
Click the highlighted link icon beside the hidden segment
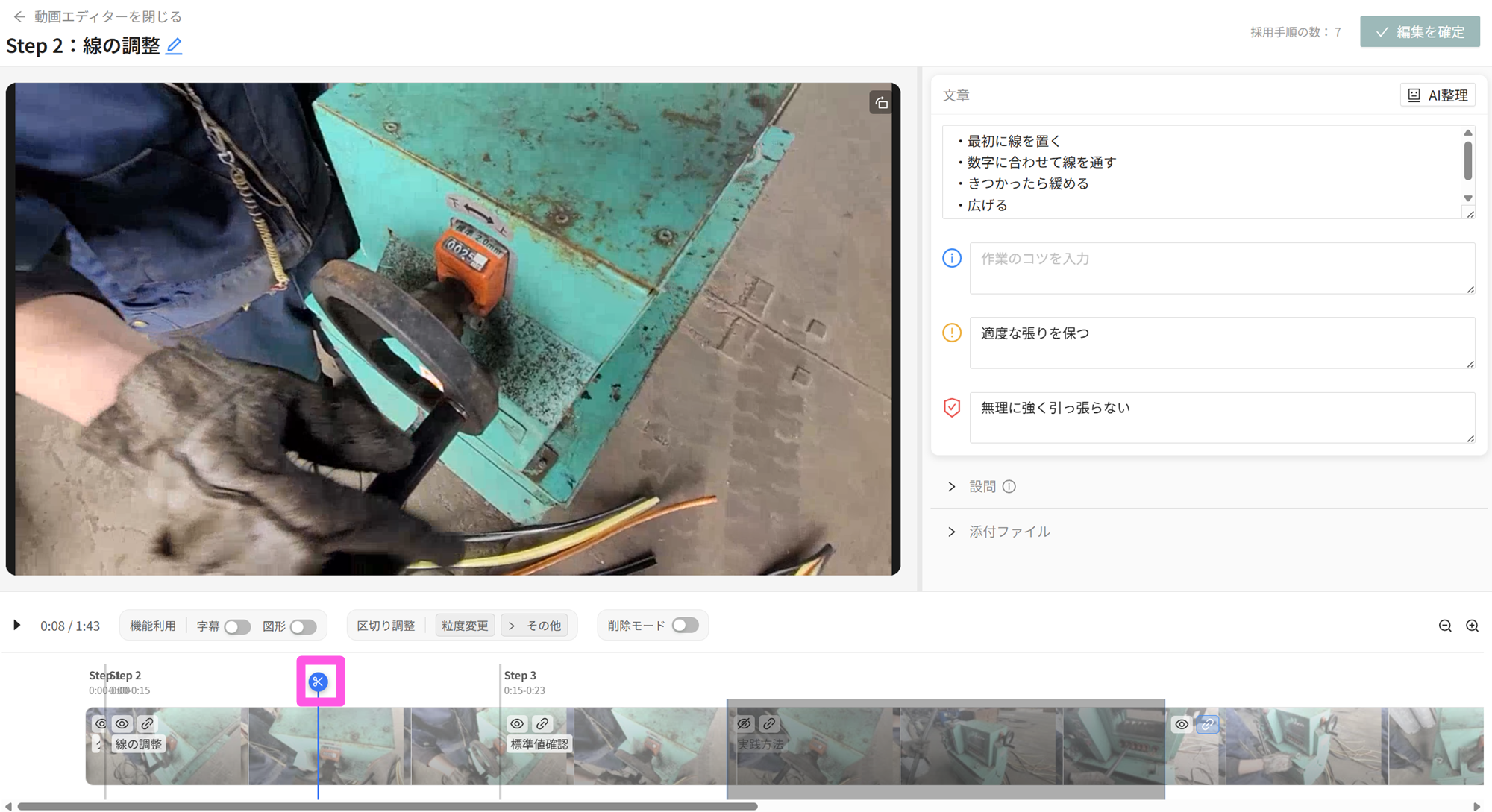pyautogui.click(x=1207, y=724)
